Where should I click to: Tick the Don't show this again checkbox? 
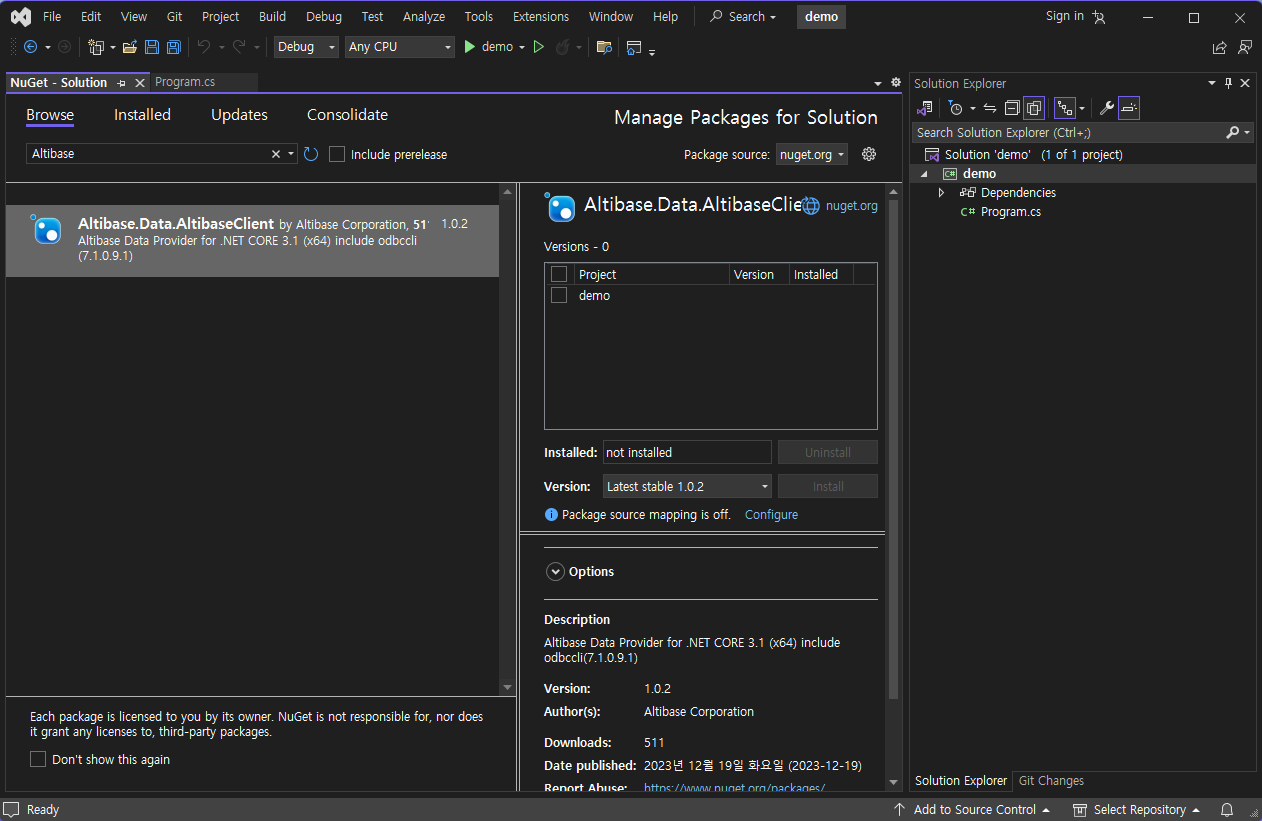pos(38,759)
